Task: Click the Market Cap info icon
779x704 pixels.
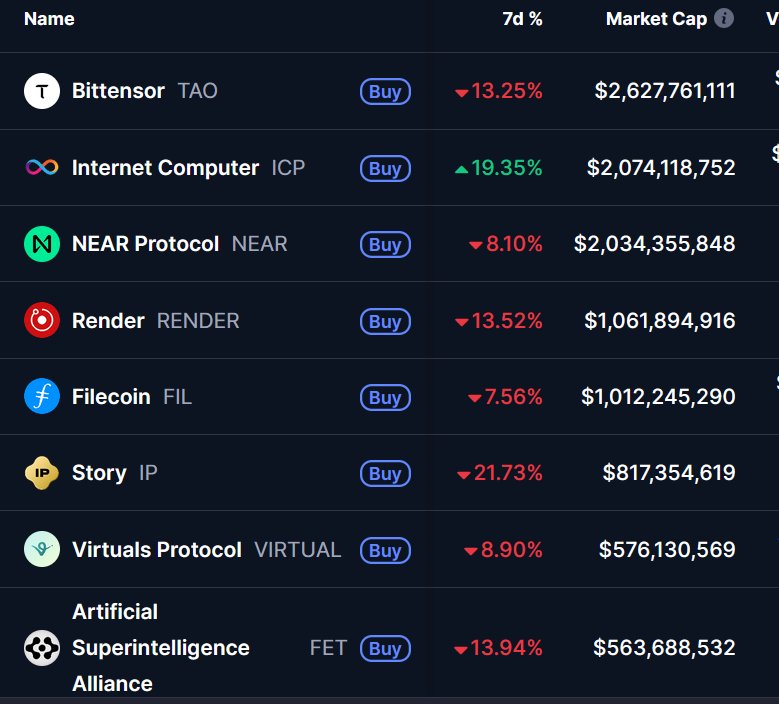Action: [724, 19]
